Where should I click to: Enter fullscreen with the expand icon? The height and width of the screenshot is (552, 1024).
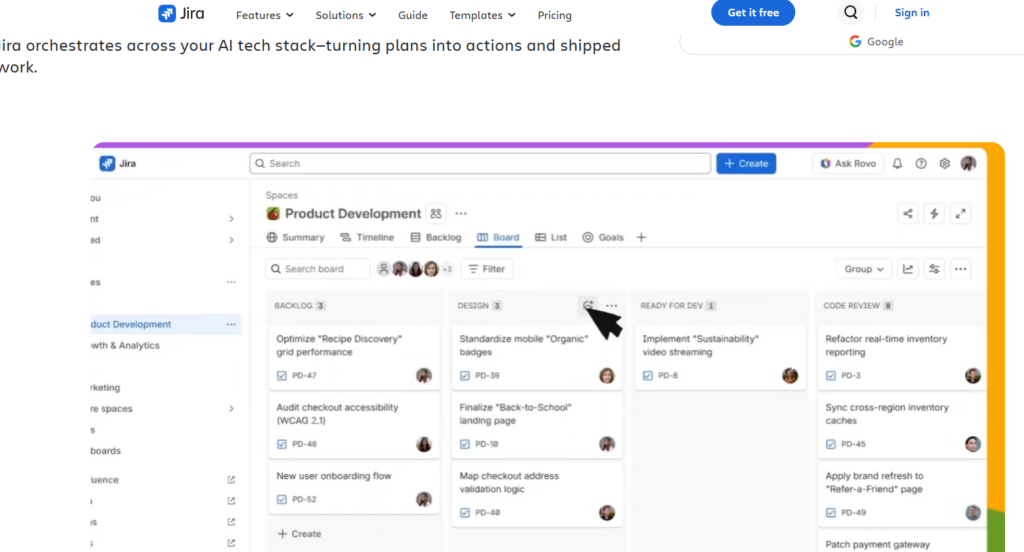[961, 214]
